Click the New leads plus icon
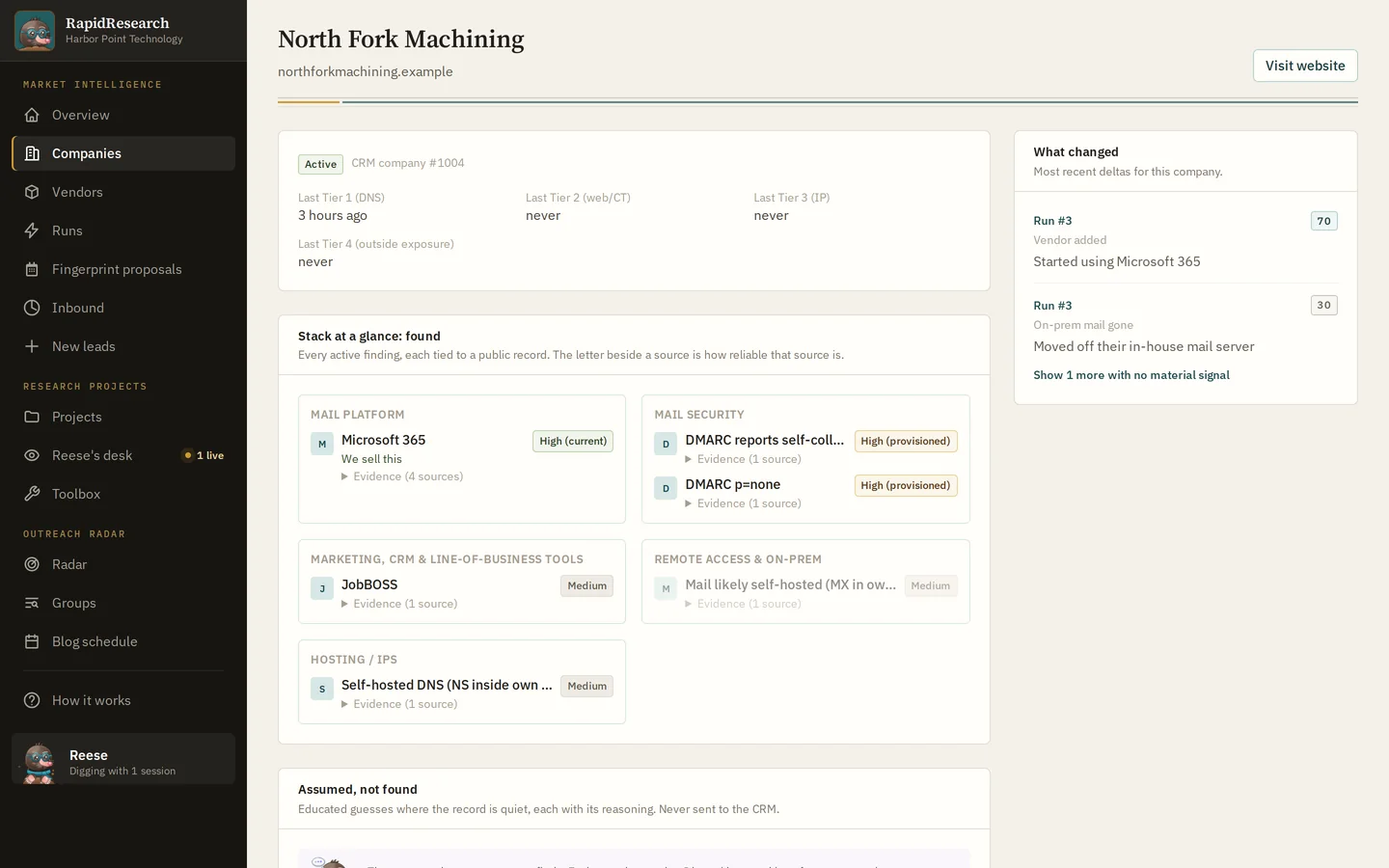Image resolution: width=1389 pixels, height=868 pixels. pyautogui.click(x=32, y=346)
